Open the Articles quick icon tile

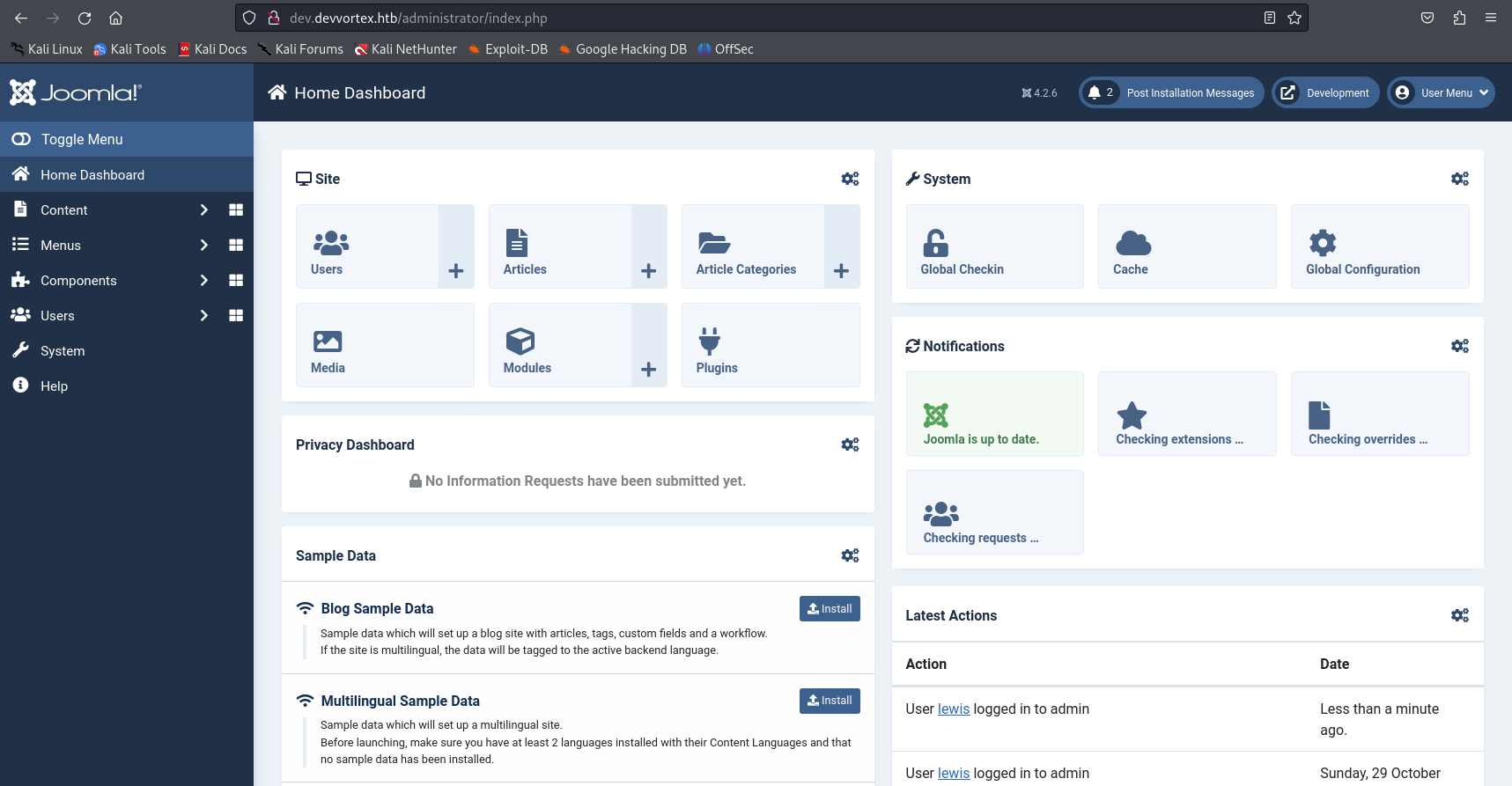(560, 246)
